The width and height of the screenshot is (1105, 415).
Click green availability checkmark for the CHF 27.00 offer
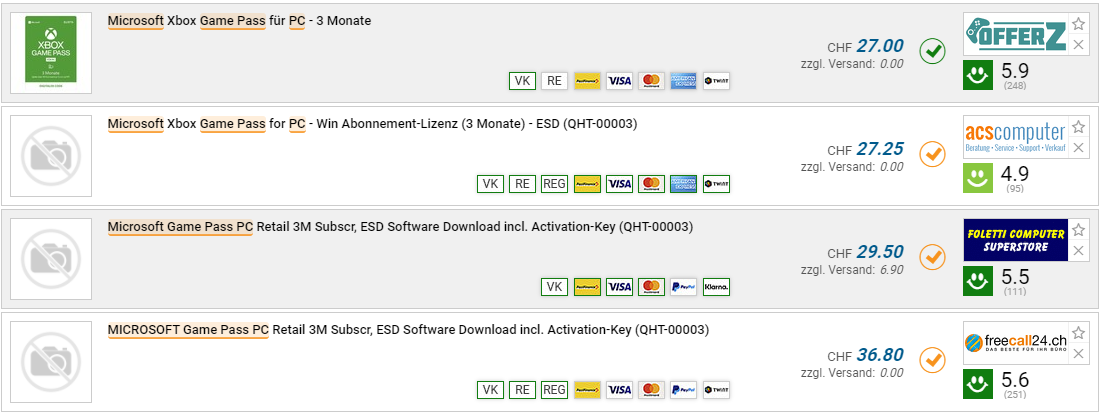(932, 50)
